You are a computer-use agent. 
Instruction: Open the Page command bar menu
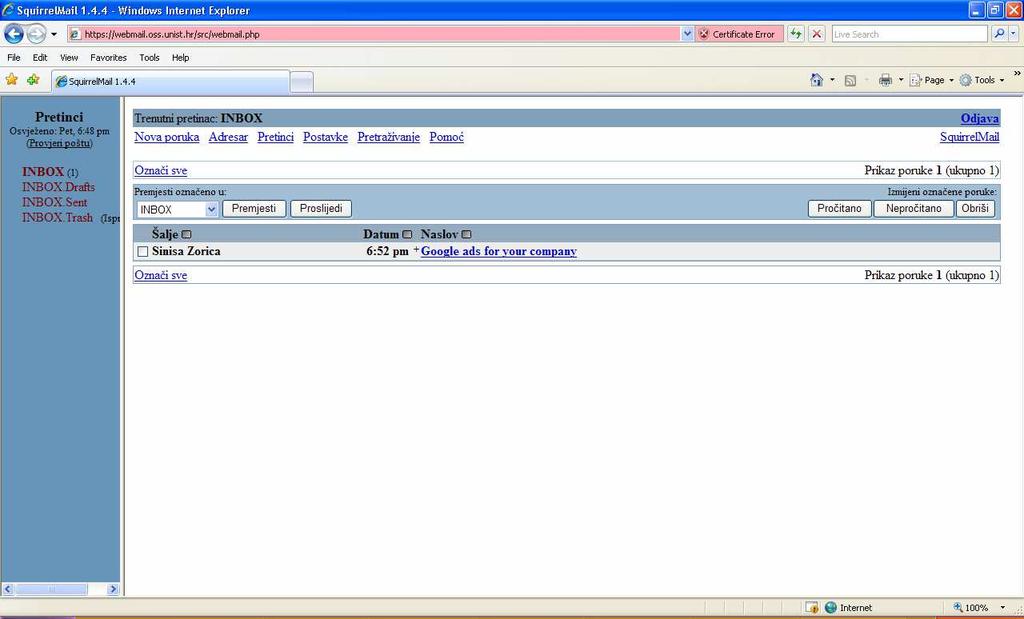932,80
